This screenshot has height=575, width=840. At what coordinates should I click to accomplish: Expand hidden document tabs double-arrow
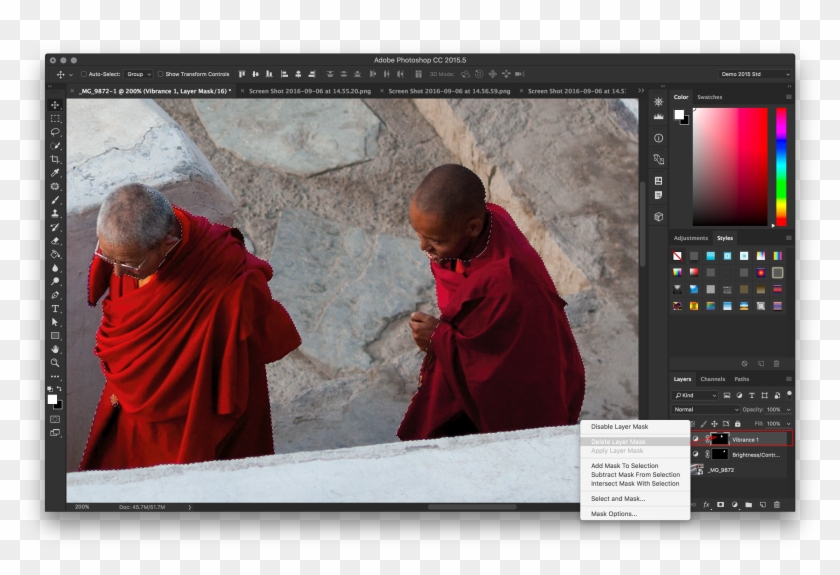point(641,91)
